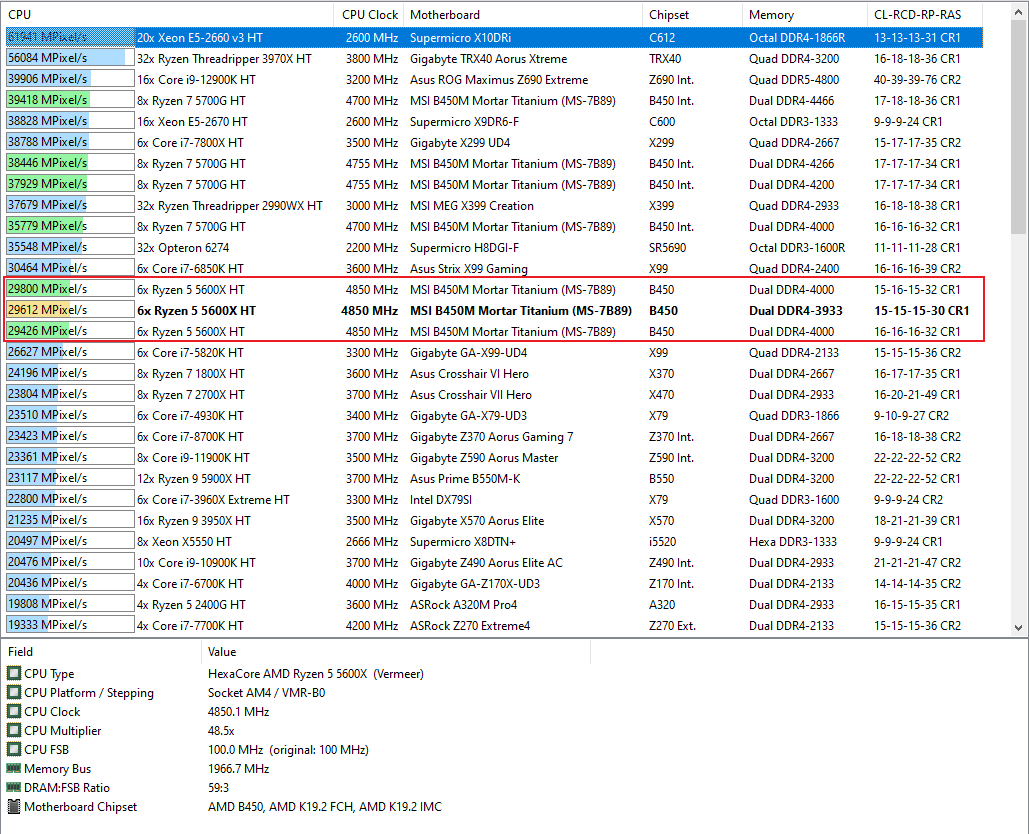Click the list scrollbar down arrow

point(1018,627)
